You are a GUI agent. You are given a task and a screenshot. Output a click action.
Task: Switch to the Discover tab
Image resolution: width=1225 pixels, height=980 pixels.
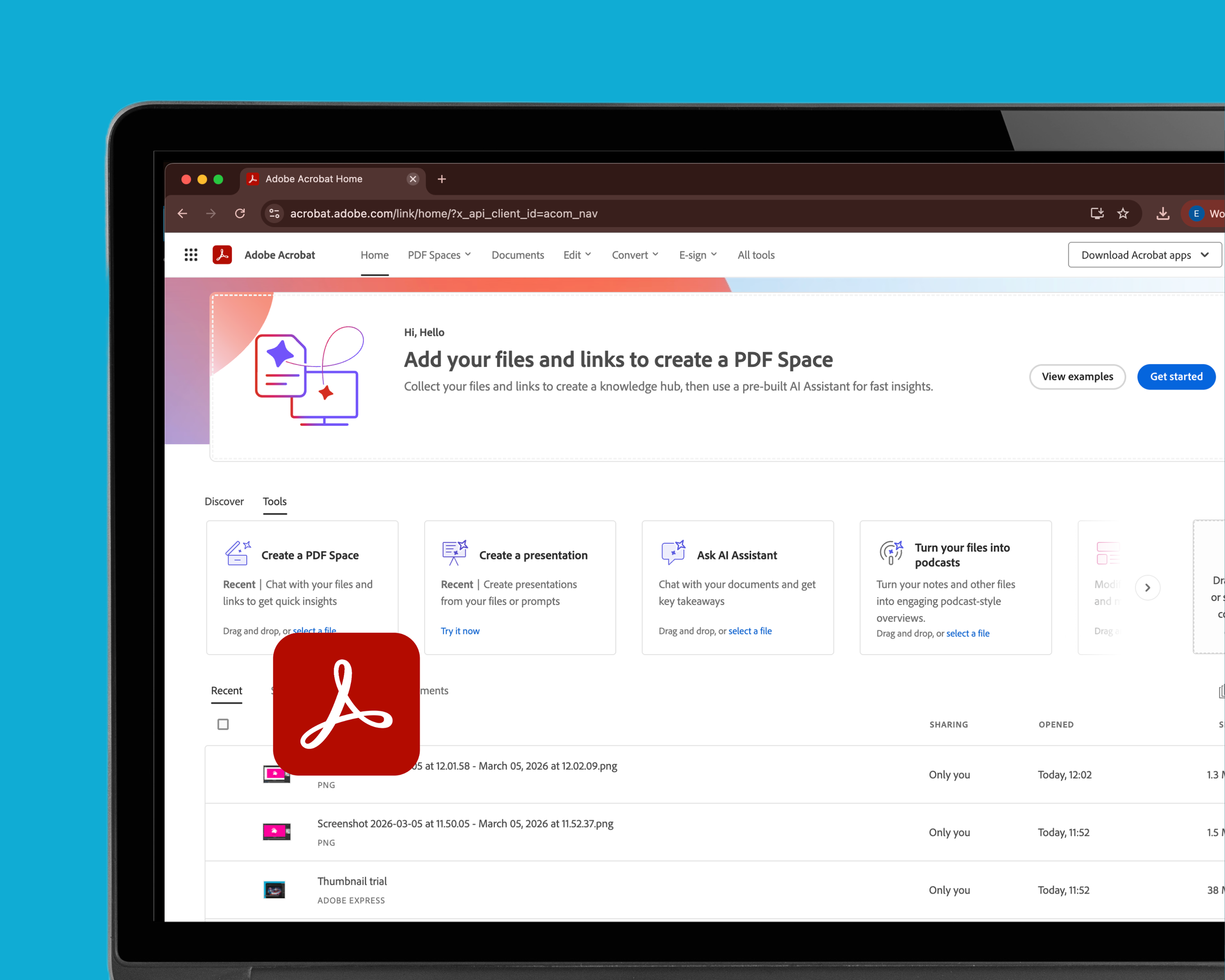[224, 502]
